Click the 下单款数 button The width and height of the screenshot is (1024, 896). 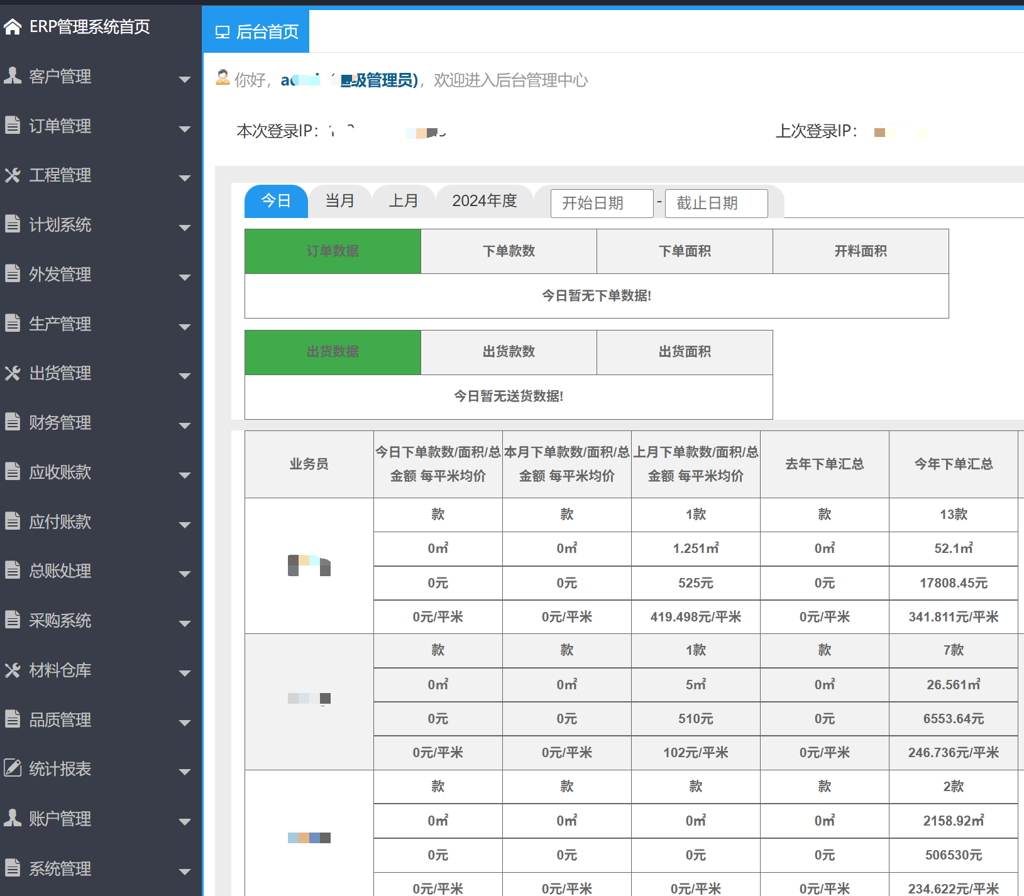(x=509, y=250)
